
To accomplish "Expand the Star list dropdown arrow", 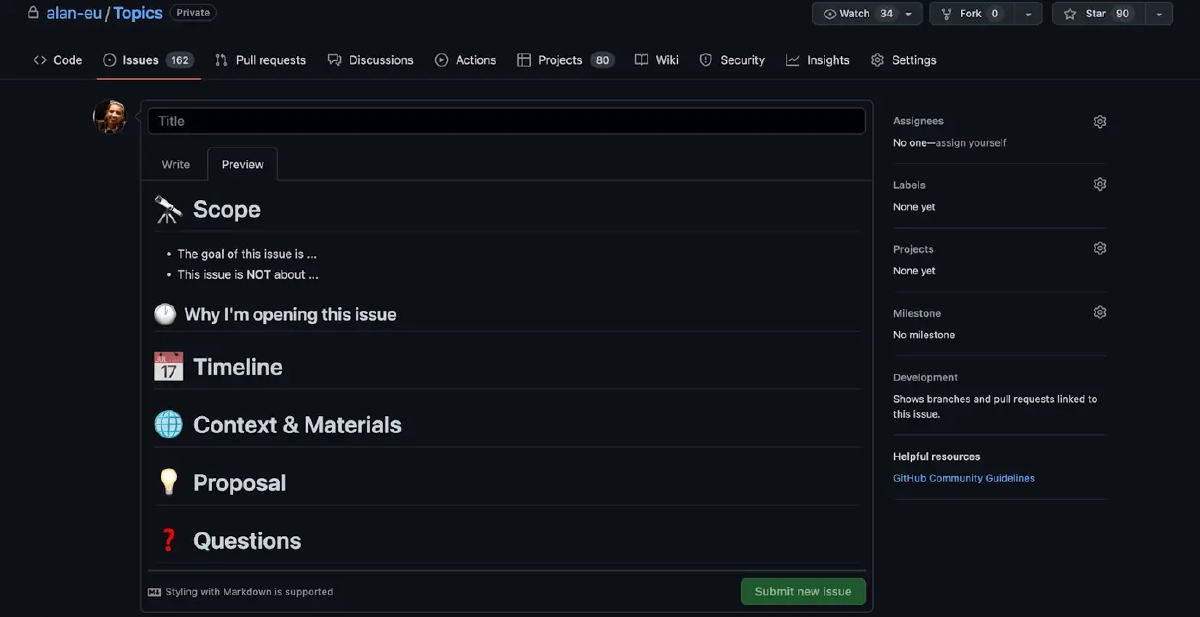I will click(1157, 14).
